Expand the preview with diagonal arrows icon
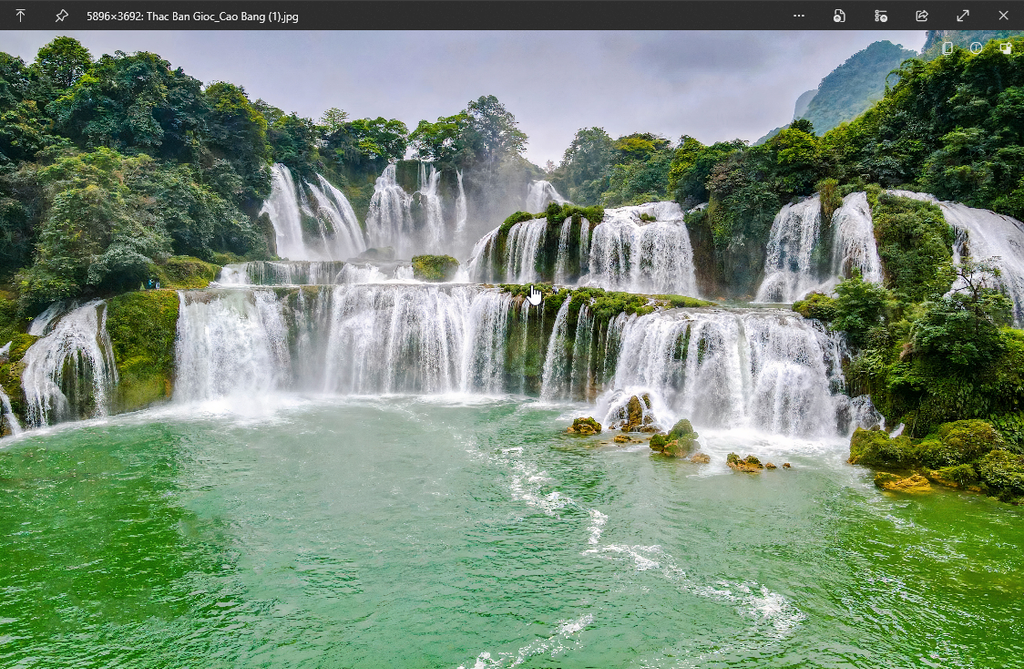Image resolution: width=1024 pixels, height=669 pixels. tap(963, 16)
